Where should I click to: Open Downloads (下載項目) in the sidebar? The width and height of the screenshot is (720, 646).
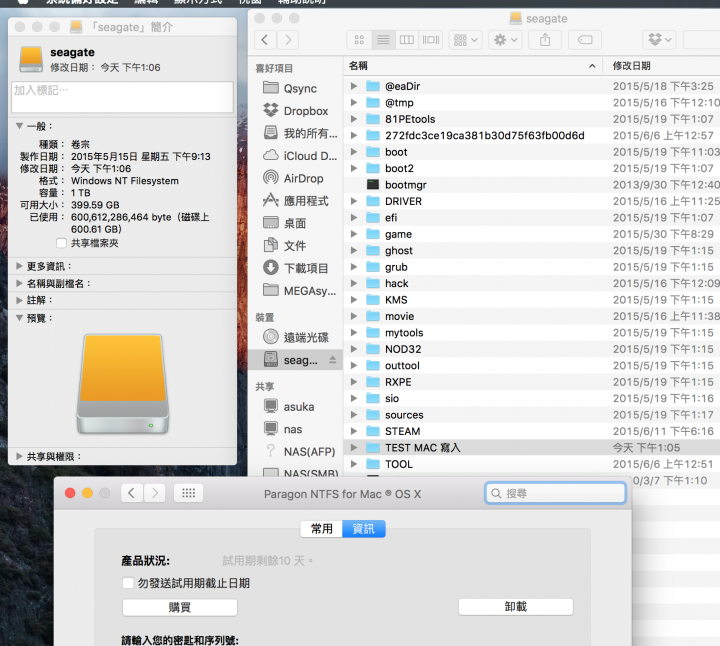pos(296,268)
